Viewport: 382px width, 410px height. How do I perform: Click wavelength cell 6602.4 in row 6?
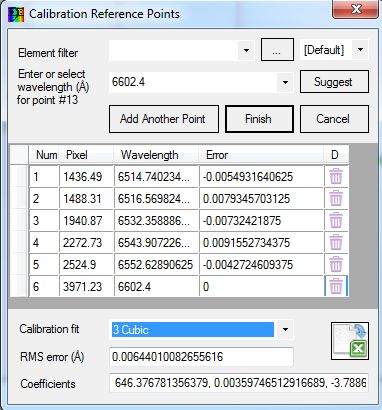click(x=156, y=287)
